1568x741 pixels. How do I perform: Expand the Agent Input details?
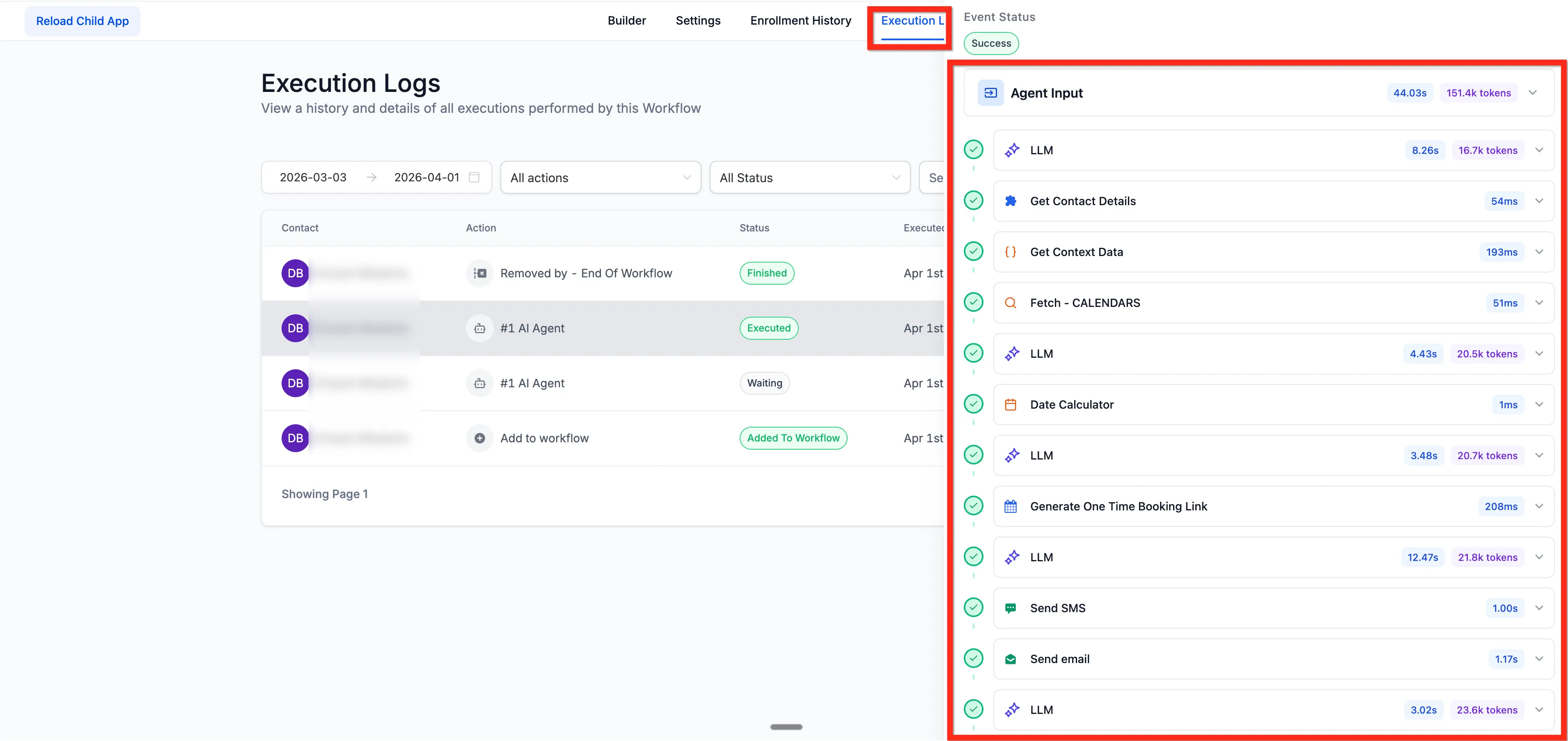click(1533, 92)
